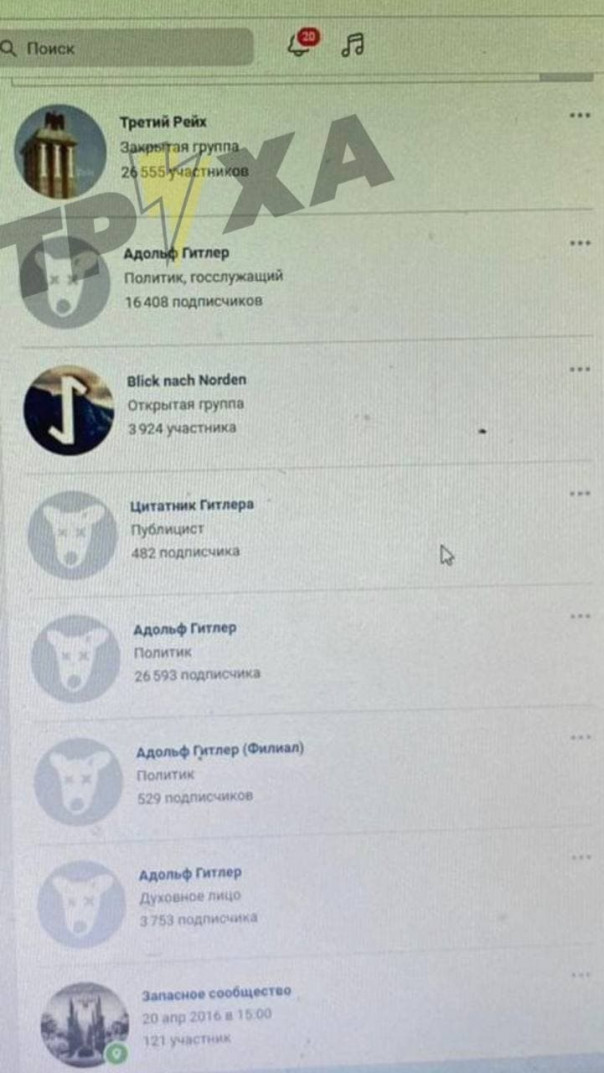Click location pin badge on Запасное сообщество avatar

(116, 1055)
